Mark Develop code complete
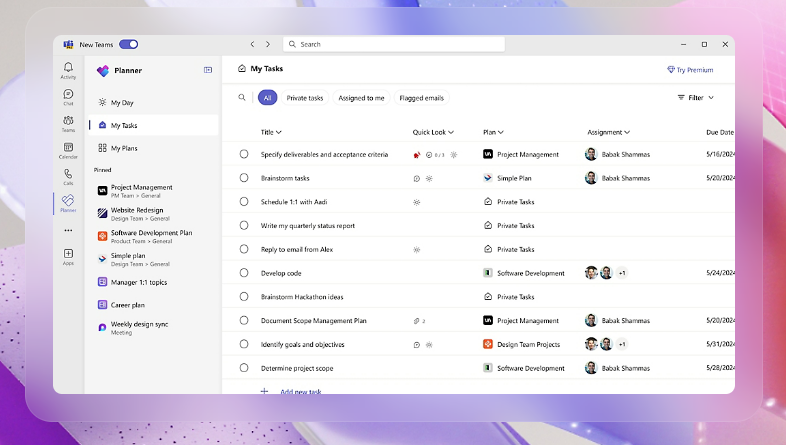This screenshot has height=445, width=786. [244, 273]
